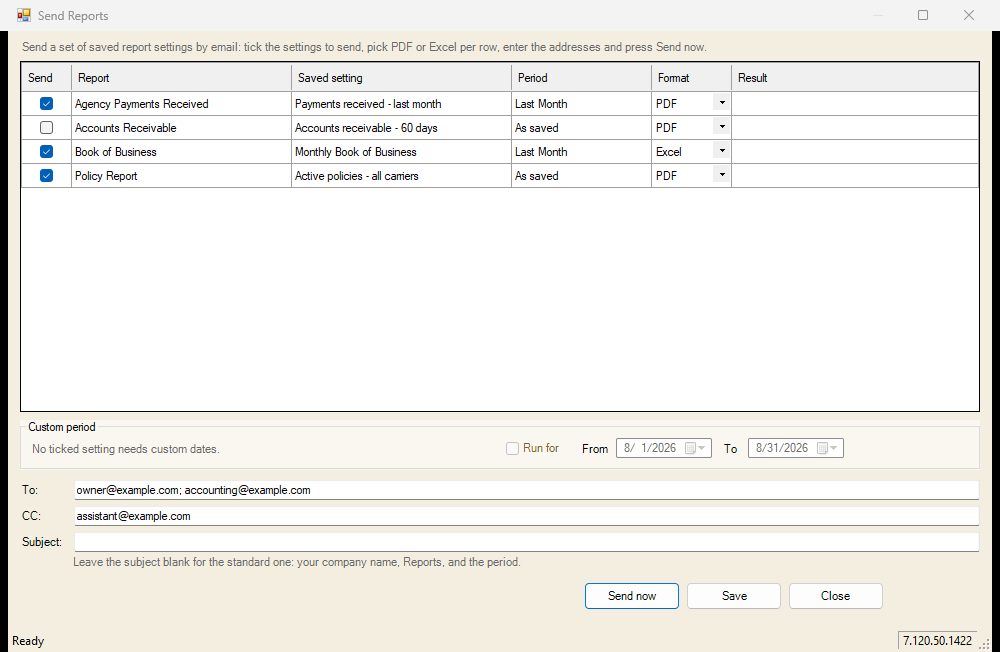Click the Excel format value for Book of Business
Viewport: 1000px width, 652px height.
coord(669,152)
